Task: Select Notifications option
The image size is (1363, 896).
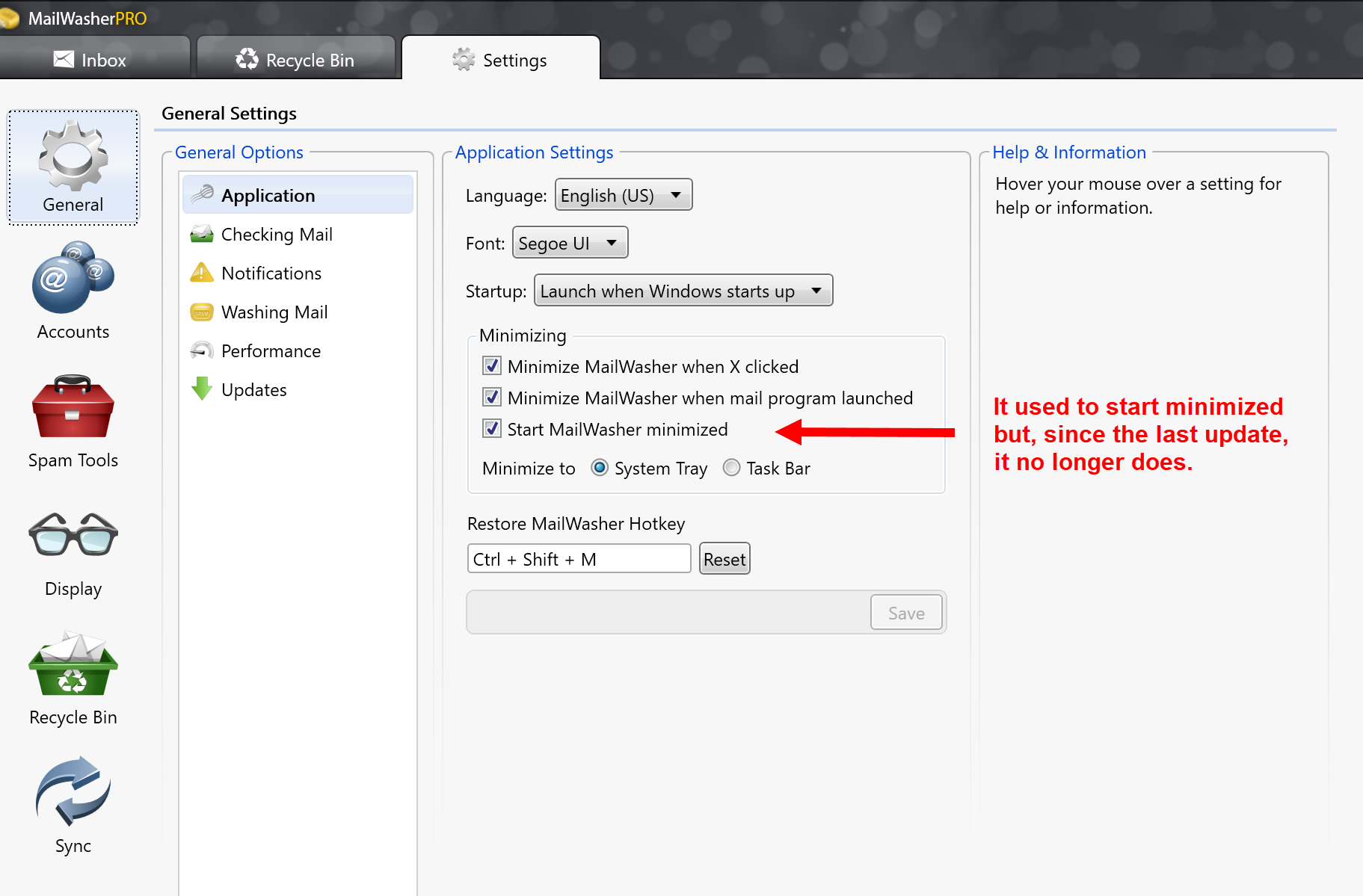Action: [x=298, y=273]
